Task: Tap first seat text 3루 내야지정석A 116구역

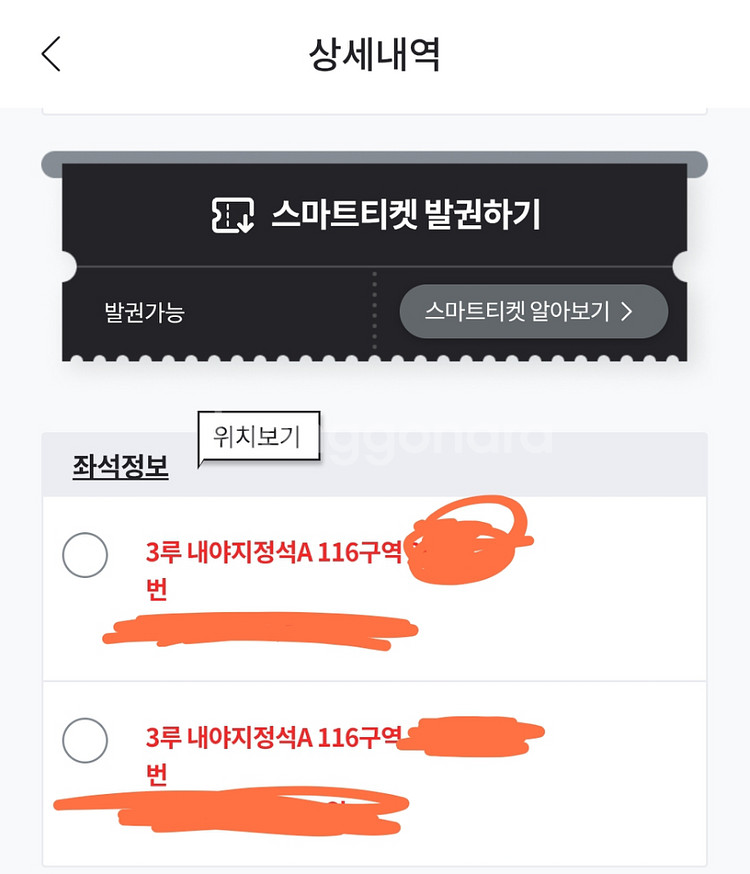Action: [x=274, y=552]
